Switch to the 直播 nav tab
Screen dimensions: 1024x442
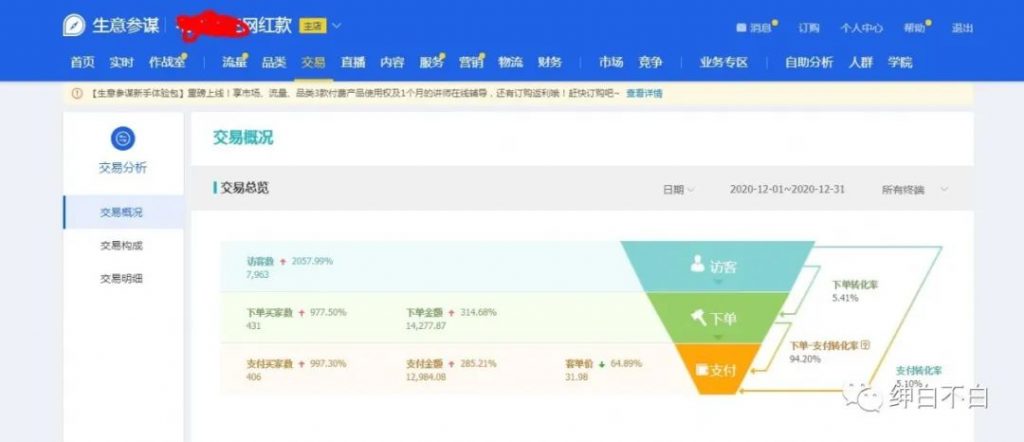coord(353,63)
